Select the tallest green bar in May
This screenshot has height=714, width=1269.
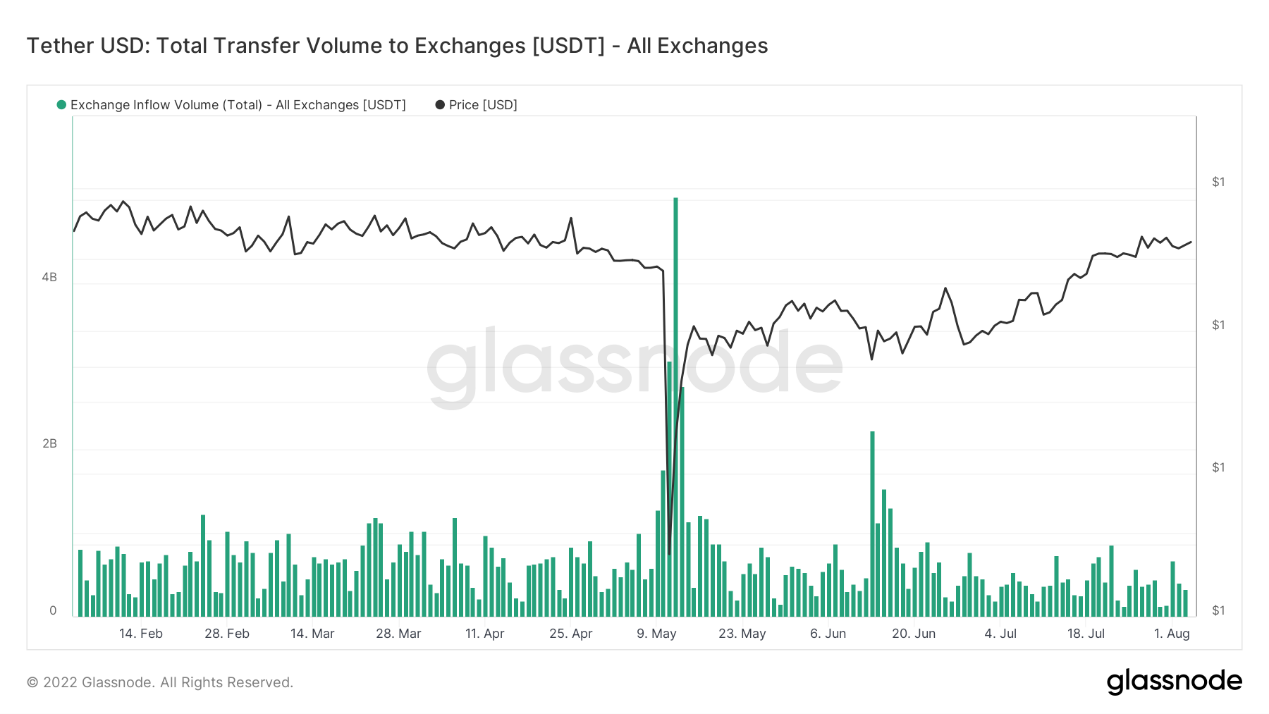click(x=676, y=400)
